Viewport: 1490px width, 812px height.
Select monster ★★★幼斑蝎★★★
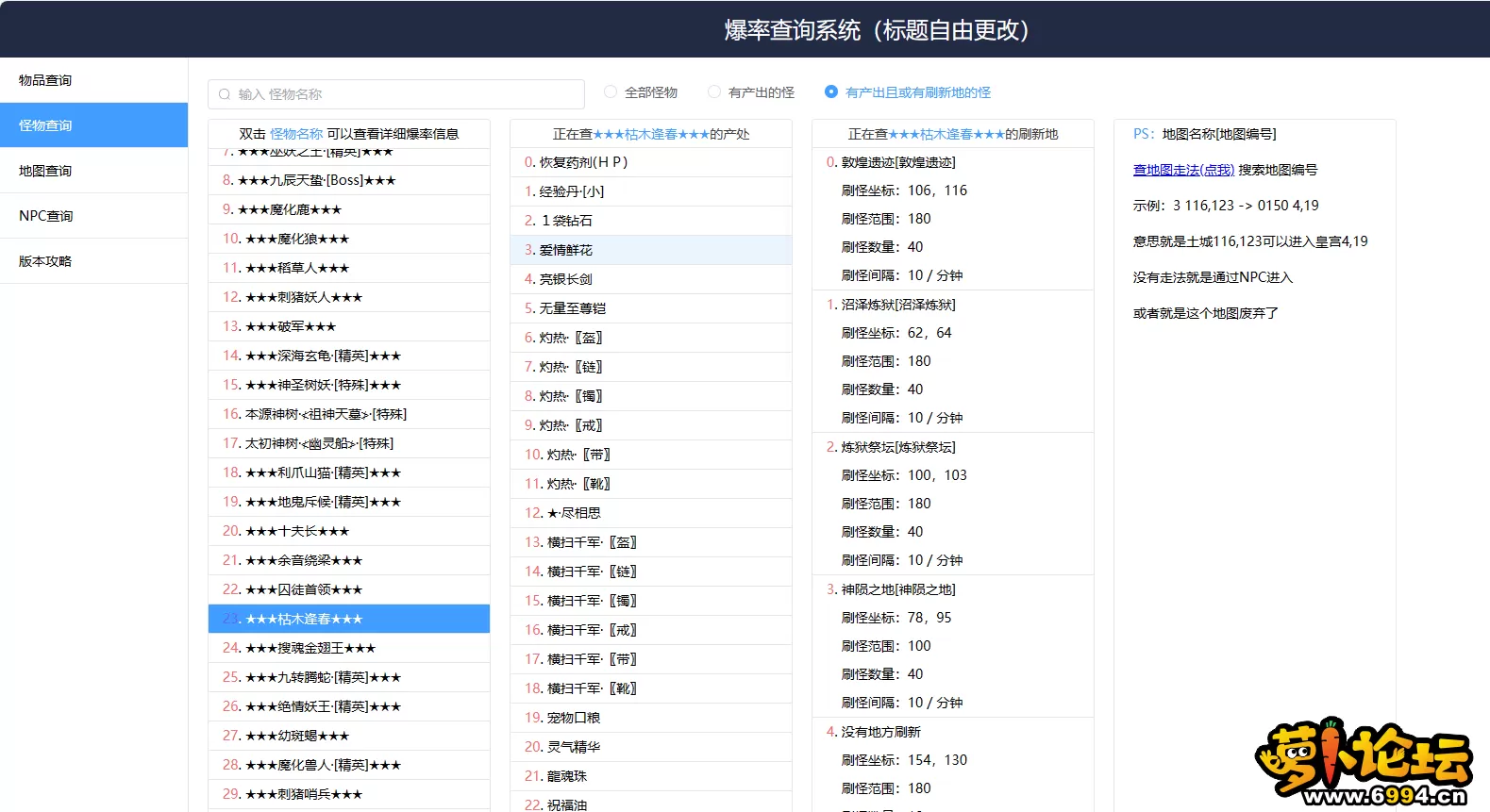pos(349,736)
